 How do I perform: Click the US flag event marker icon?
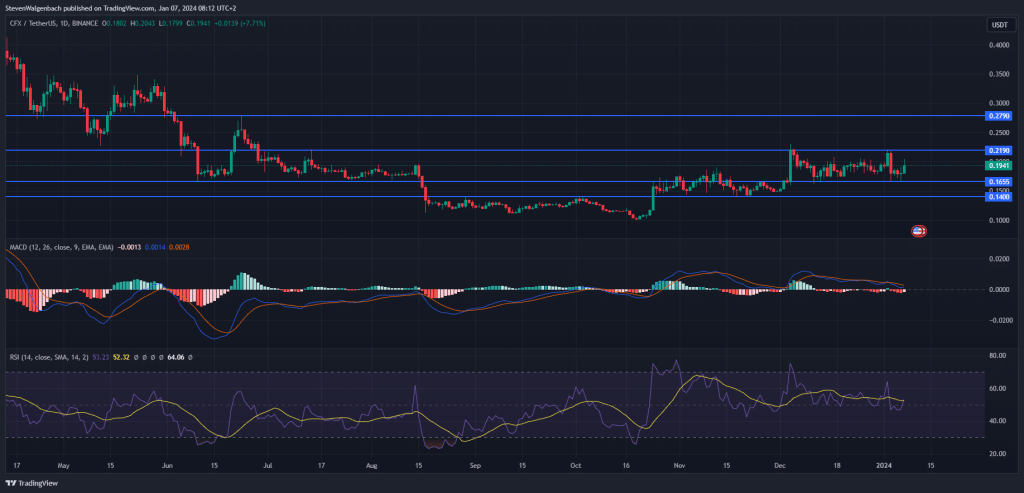click(918, 231)
